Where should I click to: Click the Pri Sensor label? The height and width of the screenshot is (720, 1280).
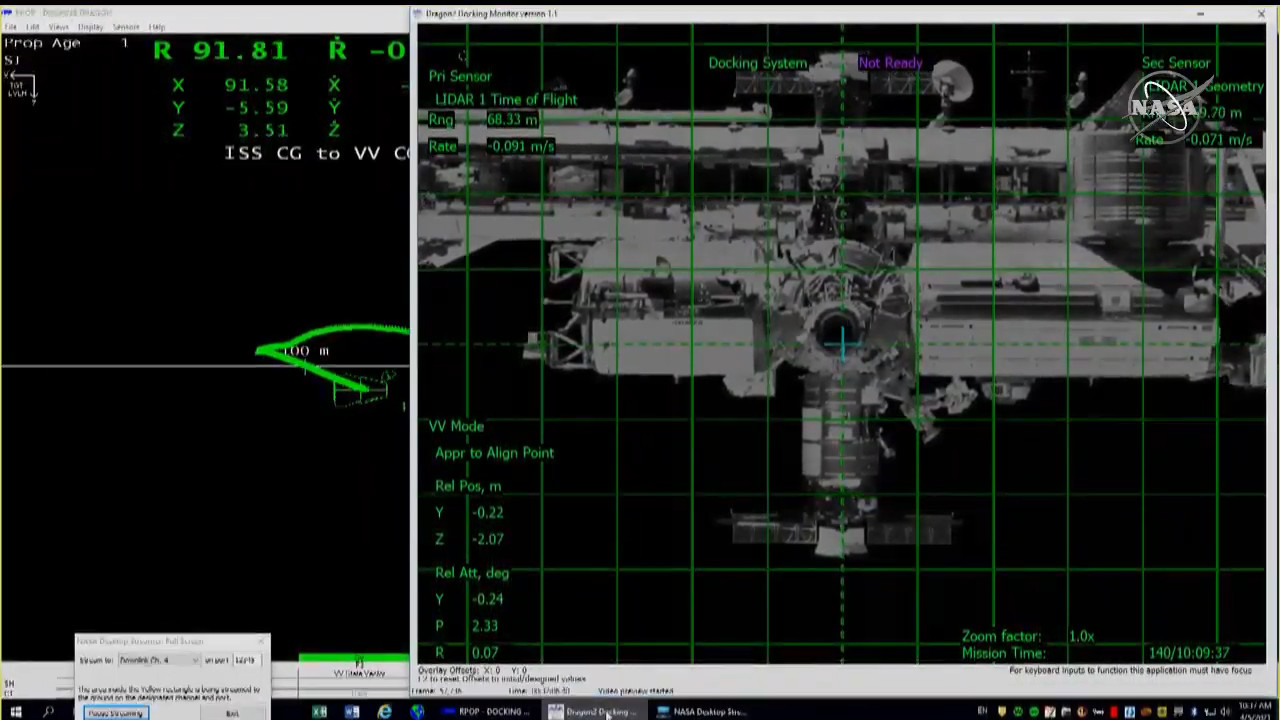pos(460,76)
